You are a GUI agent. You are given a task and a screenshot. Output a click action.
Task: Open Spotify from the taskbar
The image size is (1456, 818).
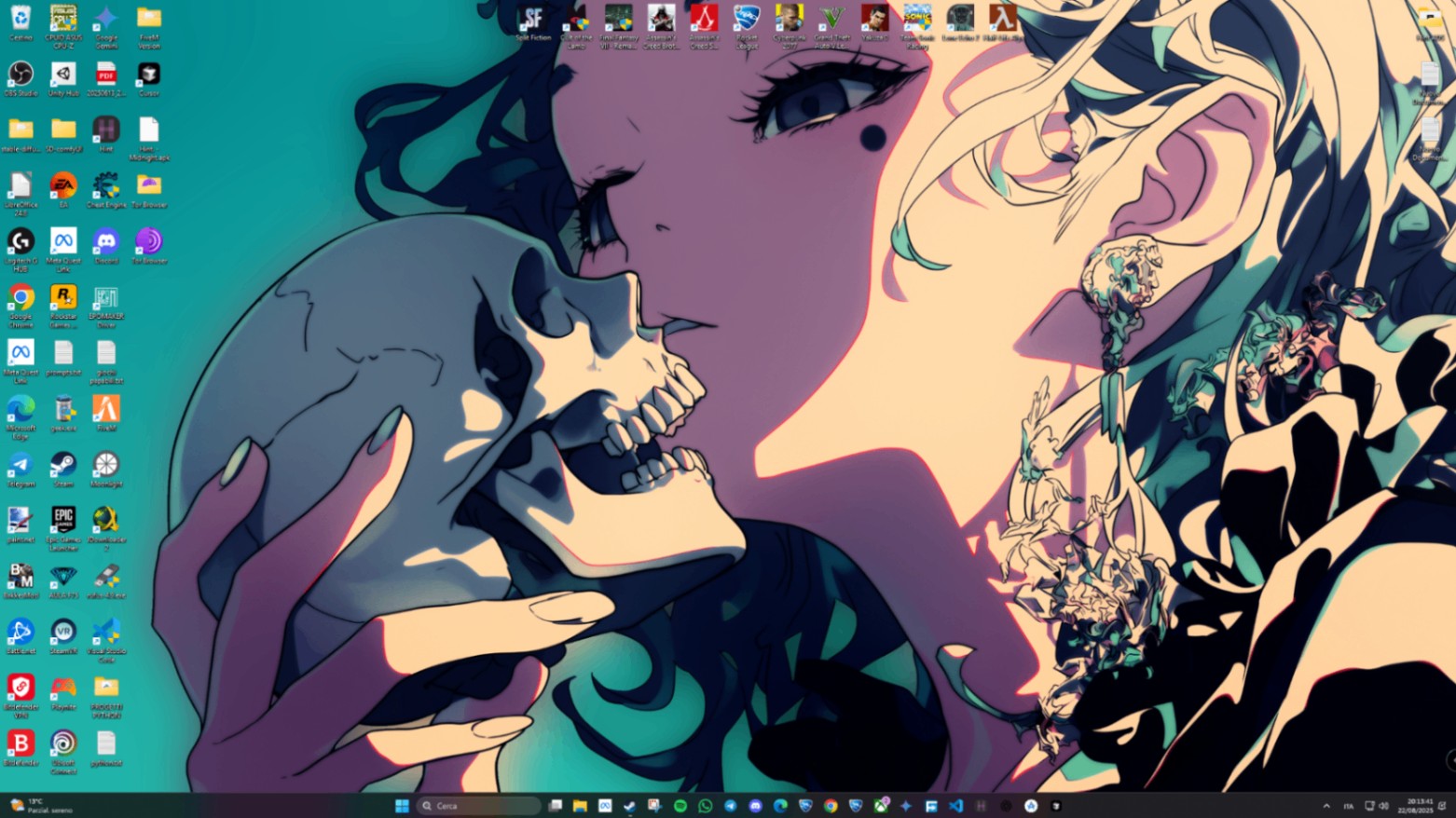click(x=680, y=806)
